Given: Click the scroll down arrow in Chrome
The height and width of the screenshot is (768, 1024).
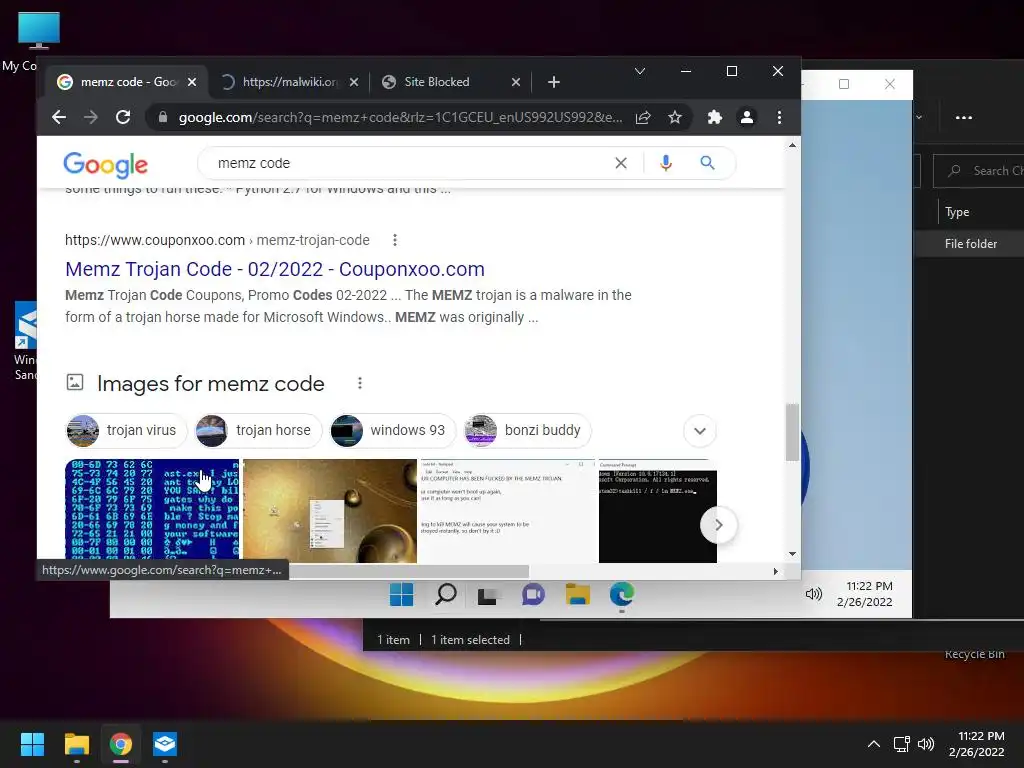Looking at the screenshot, I should coord(792,554).
